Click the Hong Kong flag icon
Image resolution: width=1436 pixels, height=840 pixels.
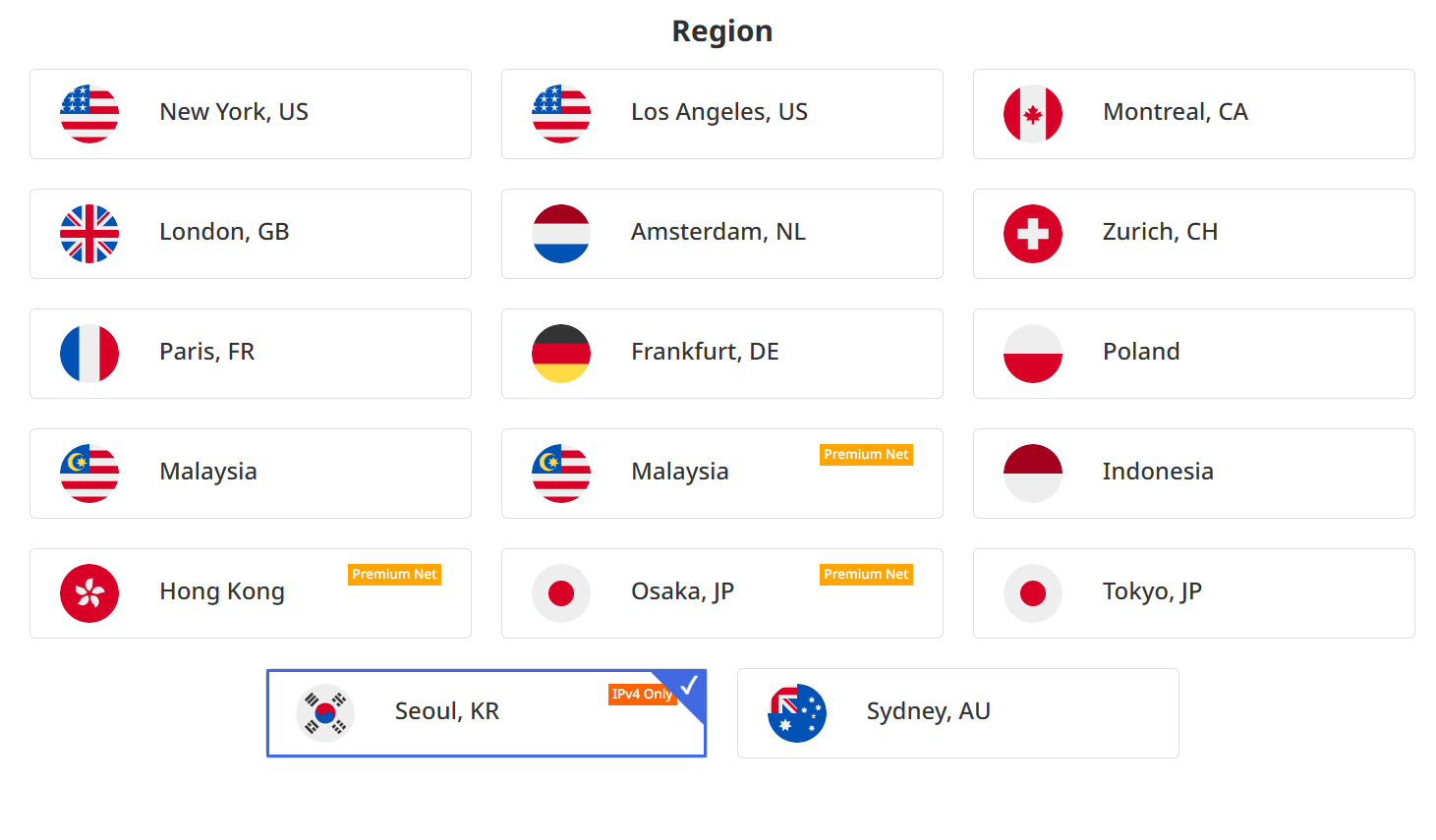(x=89, y=593)
